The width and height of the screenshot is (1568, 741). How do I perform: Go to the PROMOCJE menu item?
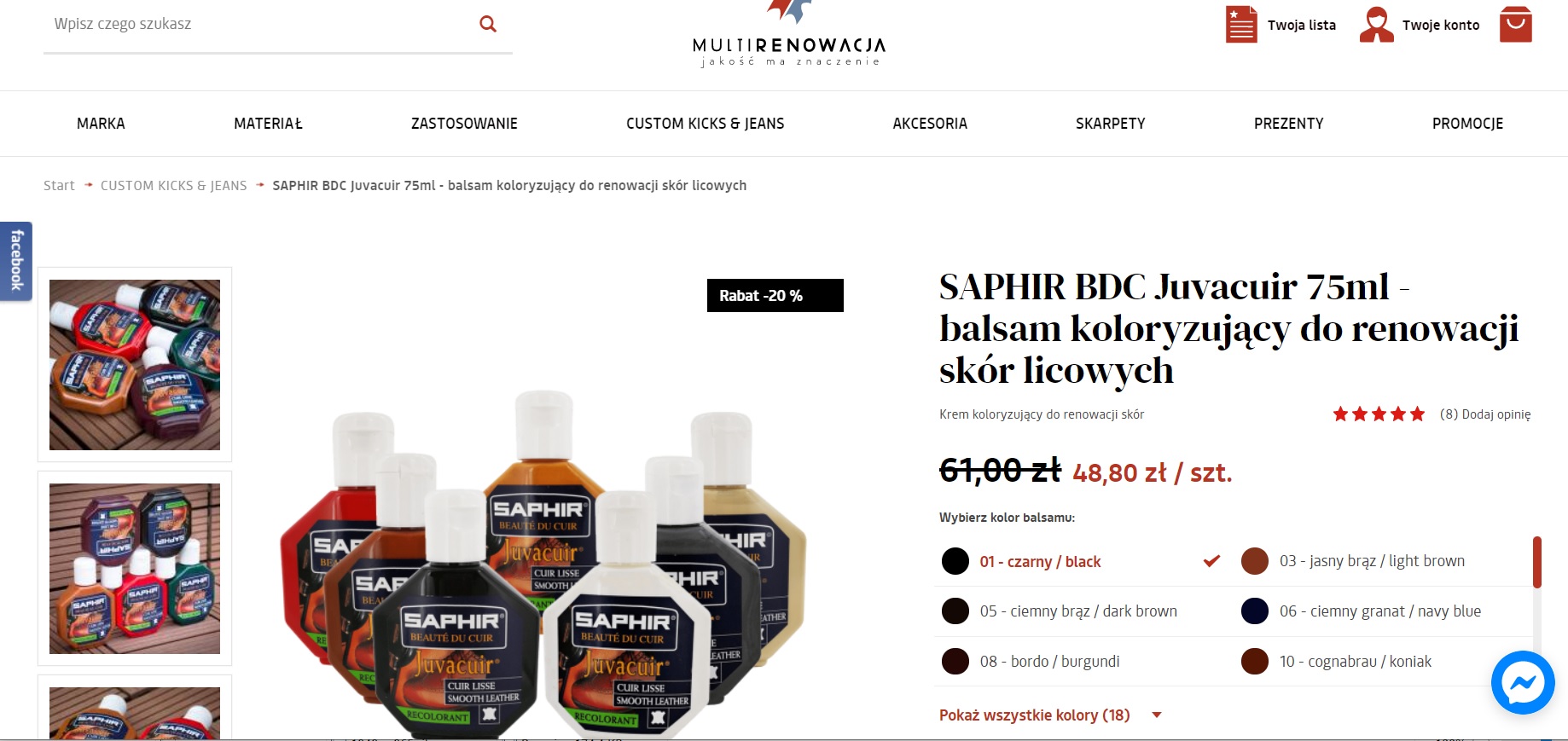click(x=1467, y=124)
